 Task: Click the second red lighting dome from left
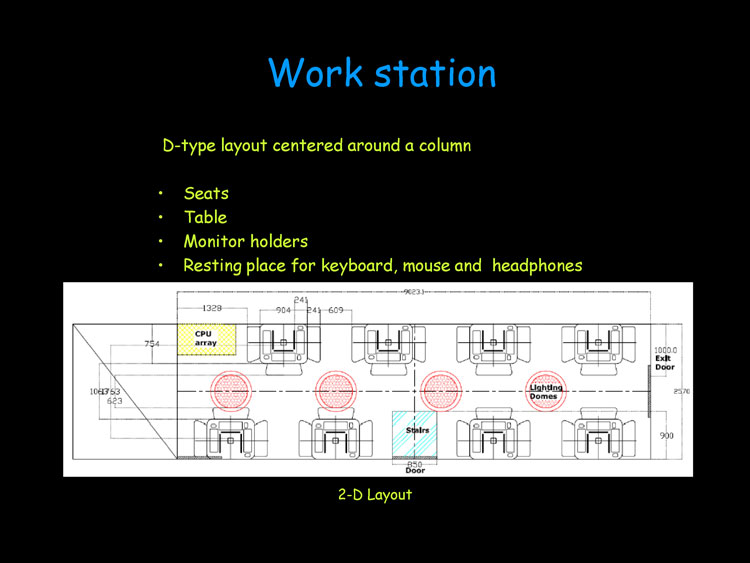point(335,389)
